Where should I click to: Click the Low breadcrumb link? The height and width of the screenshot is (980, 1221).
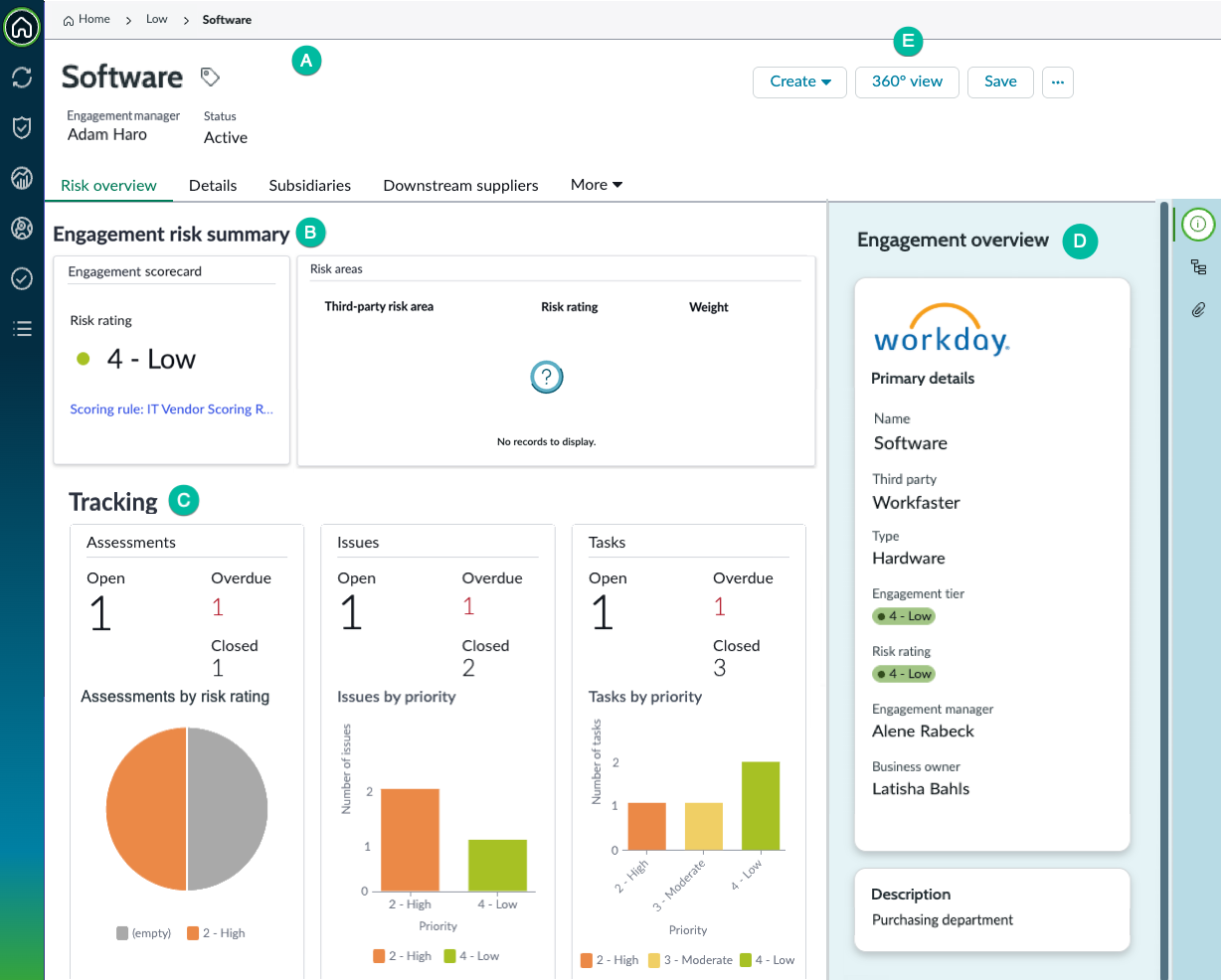pos(157,19)
